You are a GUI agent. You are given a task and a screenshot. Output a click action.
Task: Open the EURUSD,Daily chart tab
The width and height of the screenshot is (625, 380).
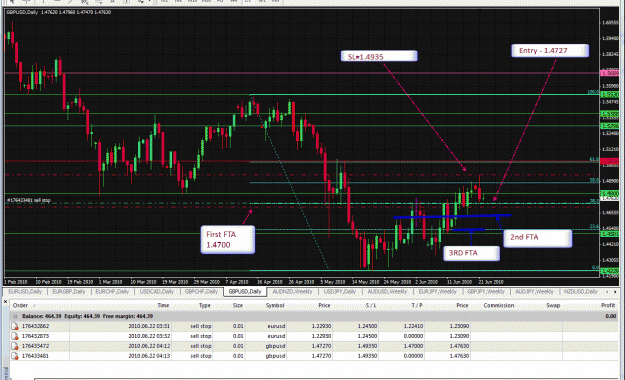(25, 292)
